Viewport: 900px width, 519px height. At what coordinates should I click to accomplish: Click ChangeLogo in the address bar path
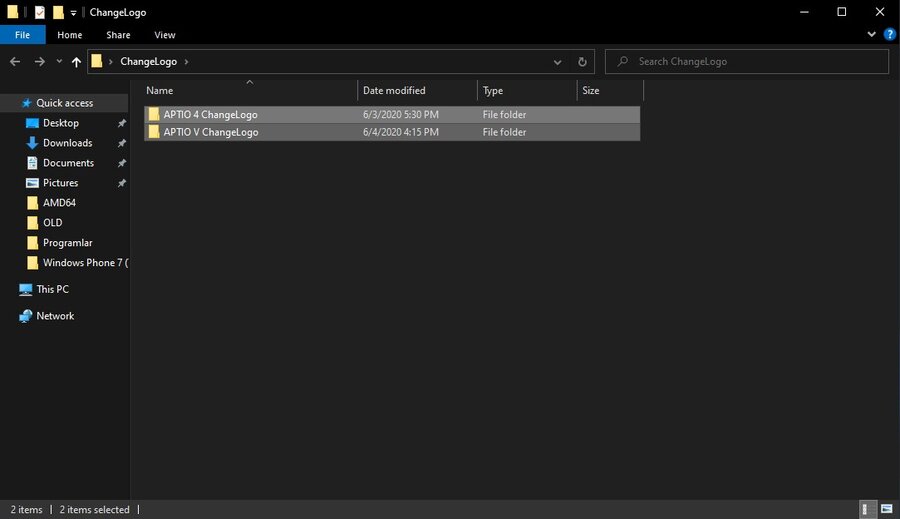[148, 61]
